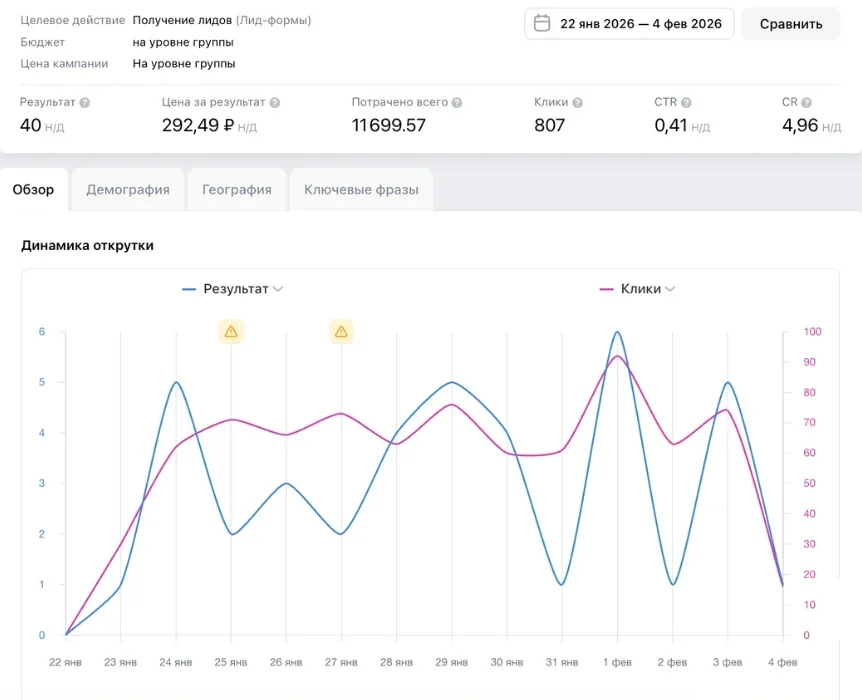Click the Сравнить button
The width and height of the screenshot is (862, 700).
pyautogui.click(x=791, y=24)
